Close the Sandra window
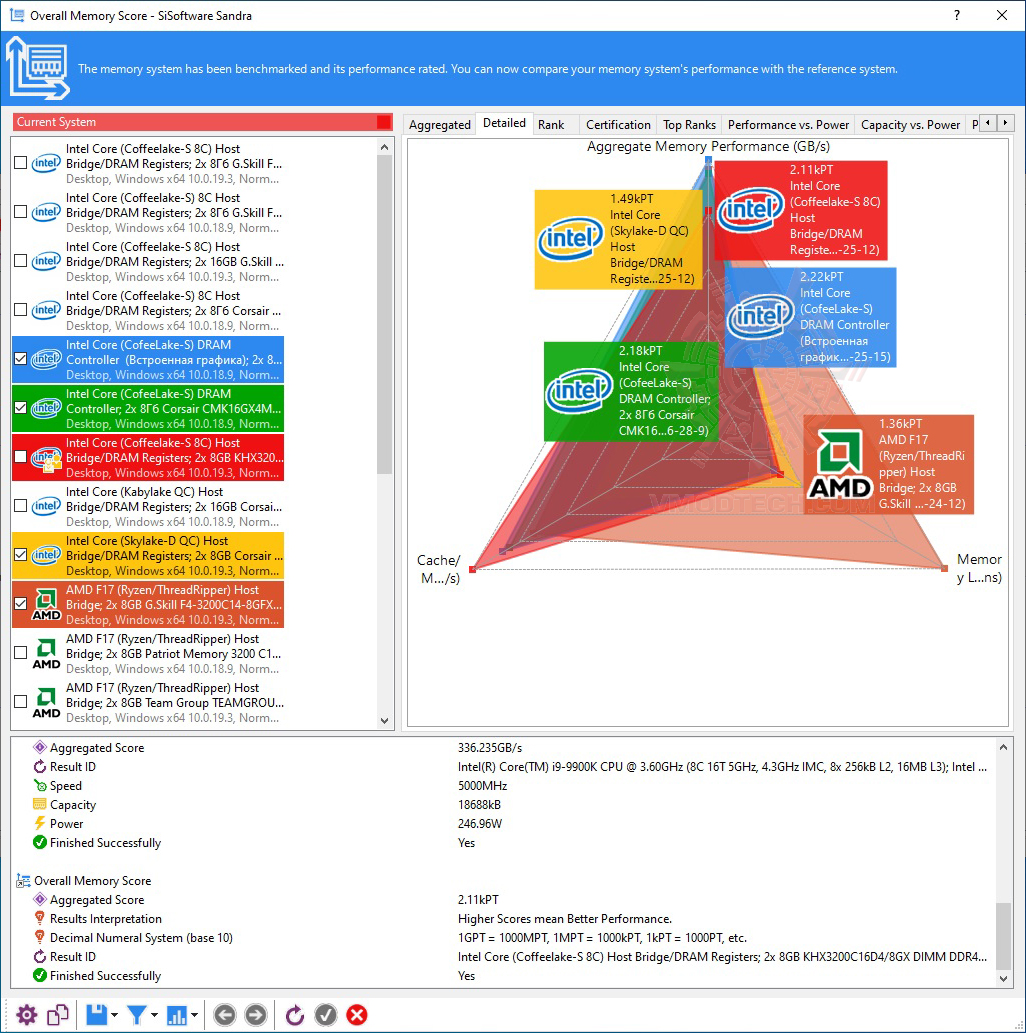1026x1033 pixels. tap(1002, 15)
